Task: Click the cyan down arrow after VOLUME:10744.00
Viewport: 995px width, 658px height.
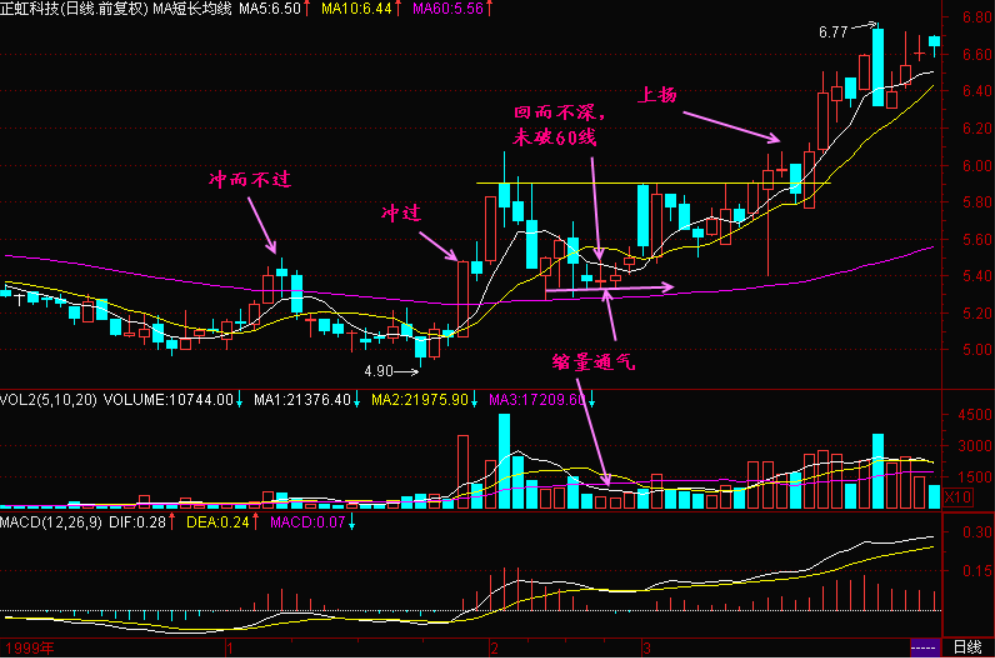Action: 241,400
